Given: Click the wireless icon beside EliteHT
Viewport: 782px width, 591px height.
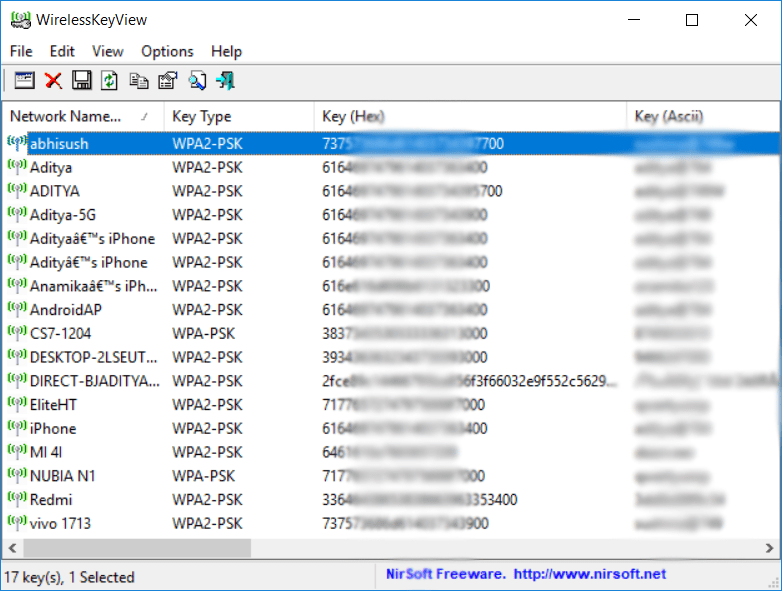Looking at the screenshot, I should (x=17, y=404).
